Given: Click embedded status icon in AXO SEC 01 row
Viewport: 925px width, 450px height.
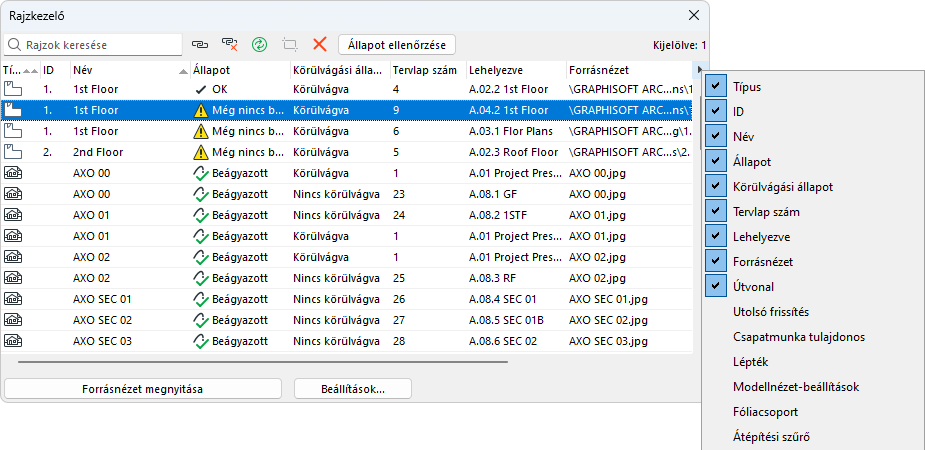Looking at the screenshot, I should pyautogui.click(x=201, y=300).
